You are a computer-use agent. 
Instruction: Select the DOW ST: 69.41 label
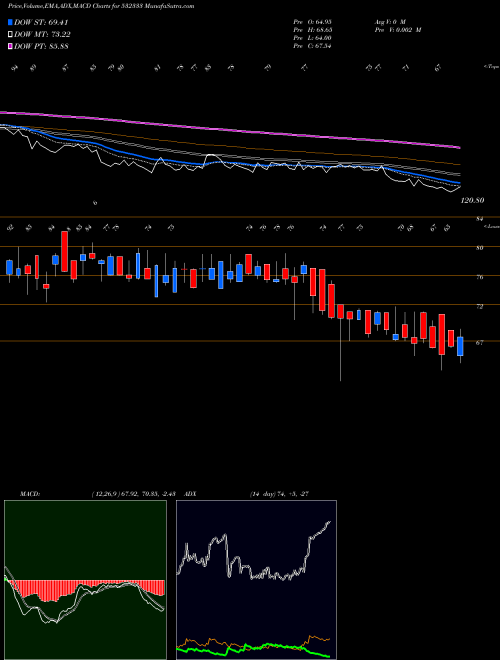point(41,23)
